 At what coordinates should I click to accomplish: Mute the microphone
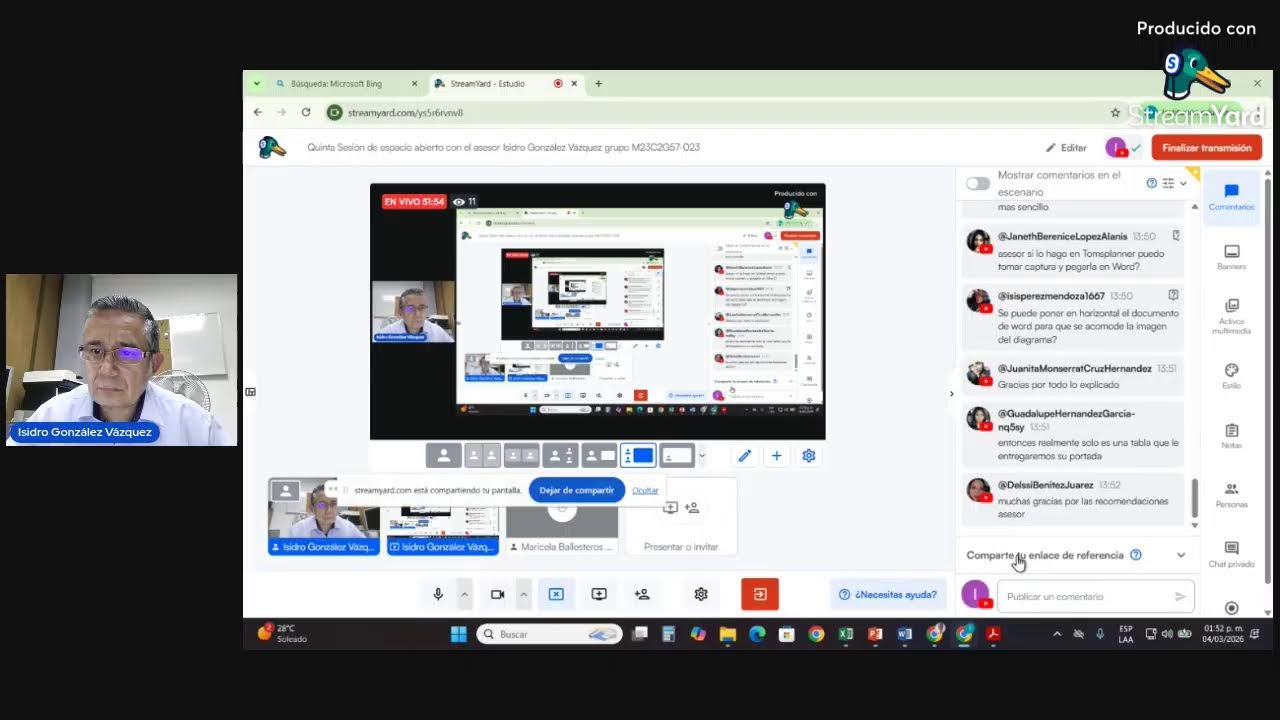(438, 594)
